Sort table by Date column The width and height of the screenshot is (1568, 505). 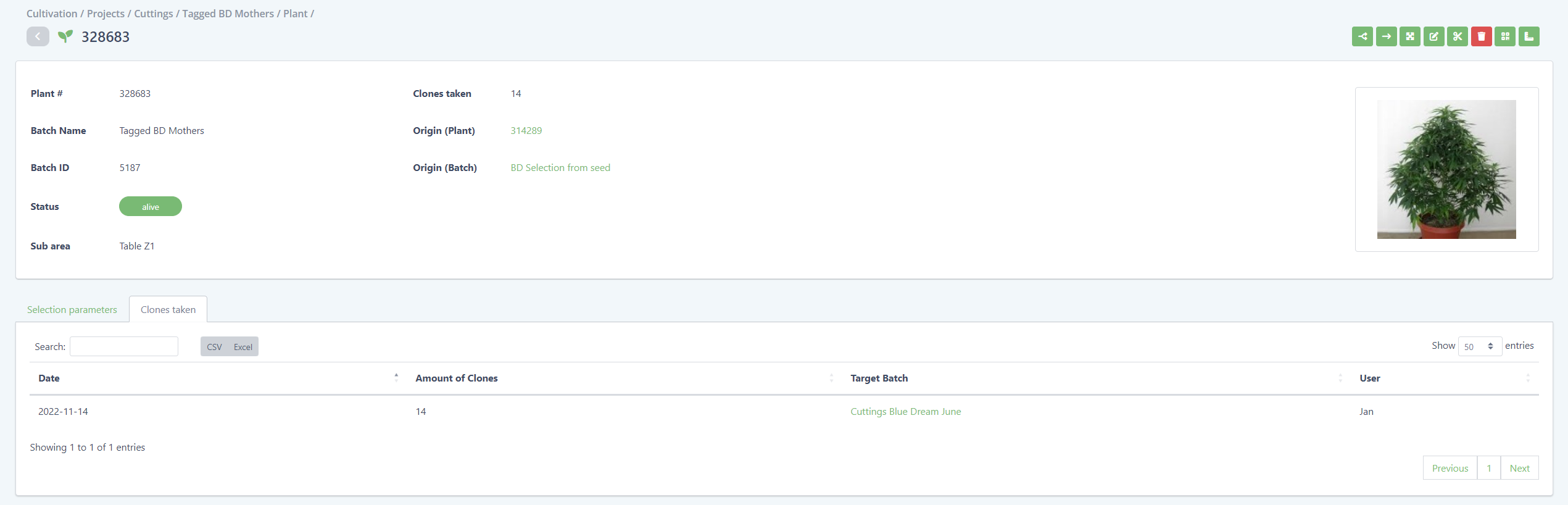tap(49, 378)
